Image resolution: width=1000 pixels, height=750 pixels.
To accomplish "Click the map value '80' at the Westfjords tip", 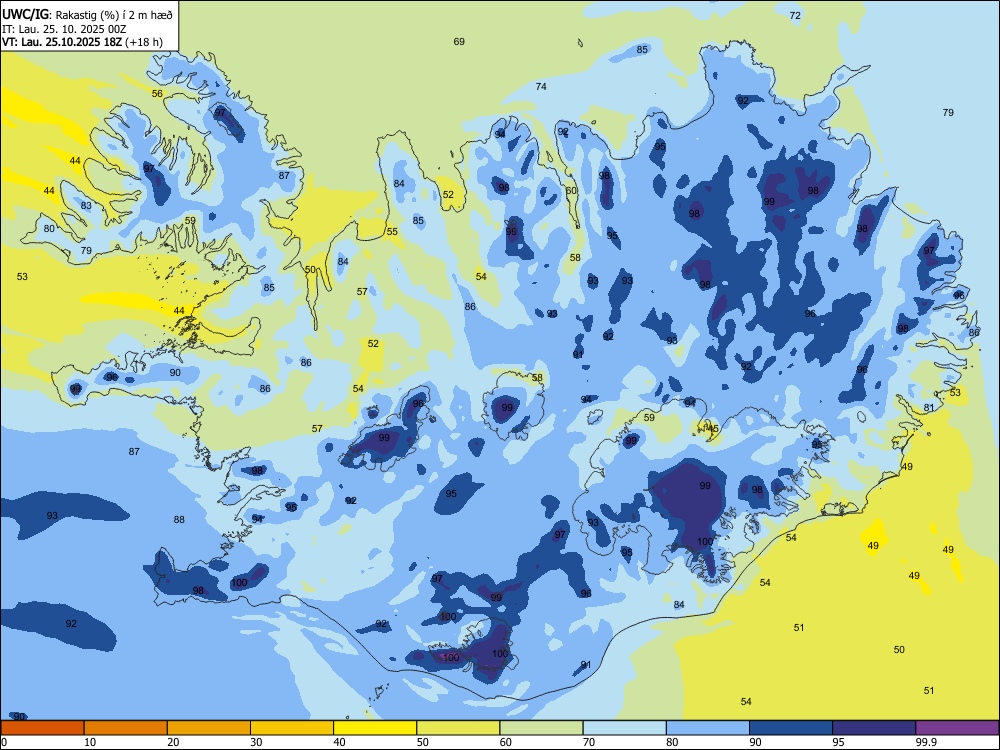I will tap(49, 228).
